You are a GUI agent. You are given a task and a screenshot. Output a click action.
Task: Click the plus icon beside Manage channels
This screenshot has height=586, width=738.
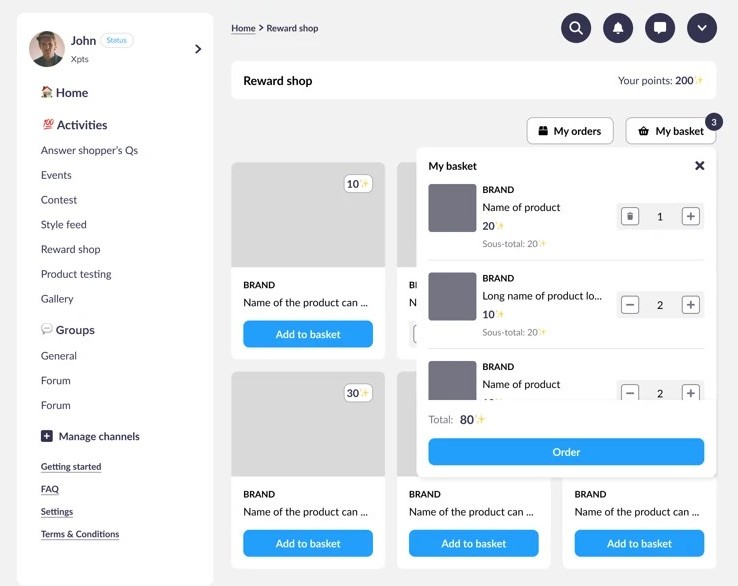pyautogui.click(x=47, y=437)
